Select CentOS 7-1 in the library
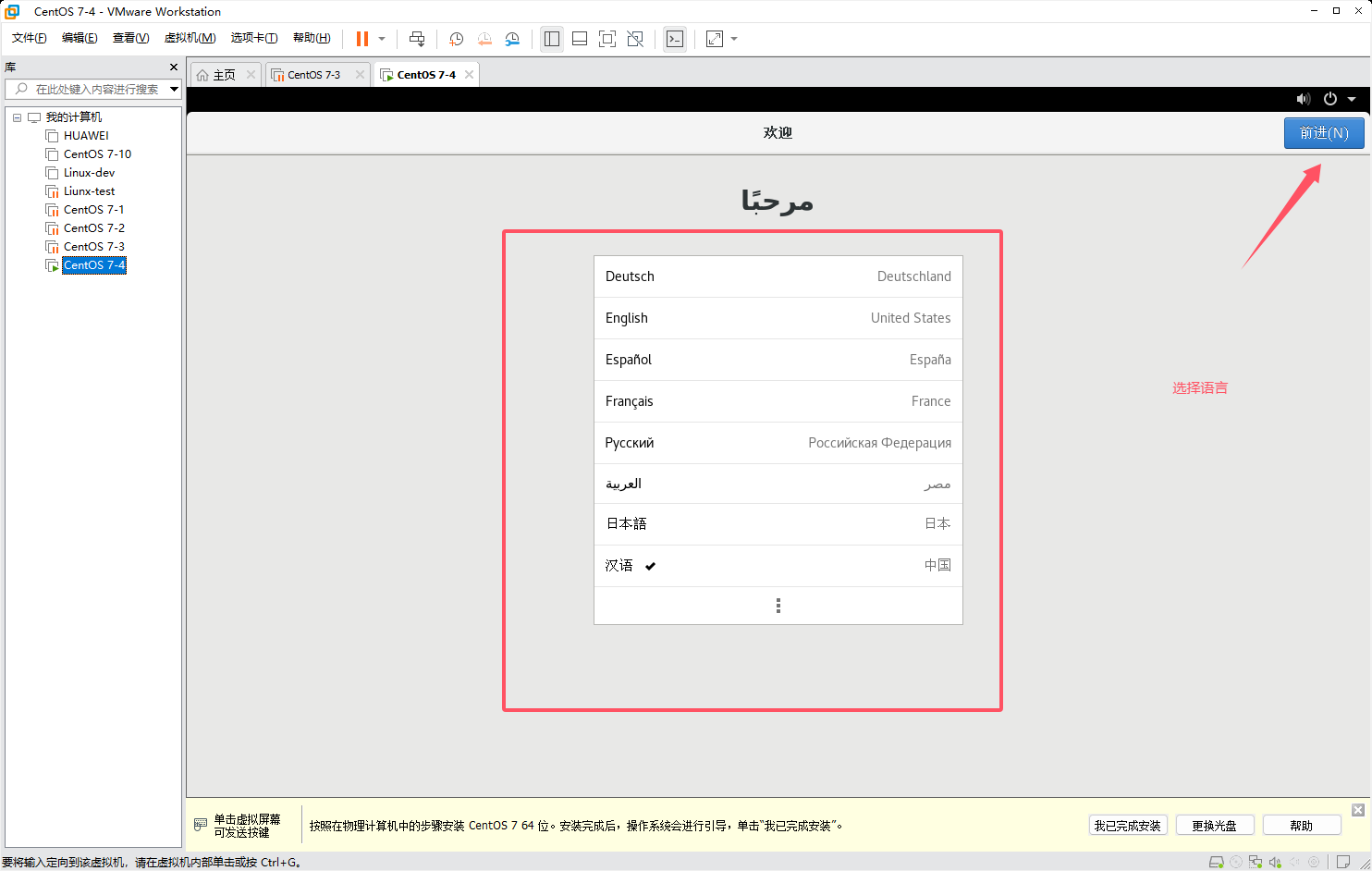The image size is (1372, 871). click(x=93, y=210)
